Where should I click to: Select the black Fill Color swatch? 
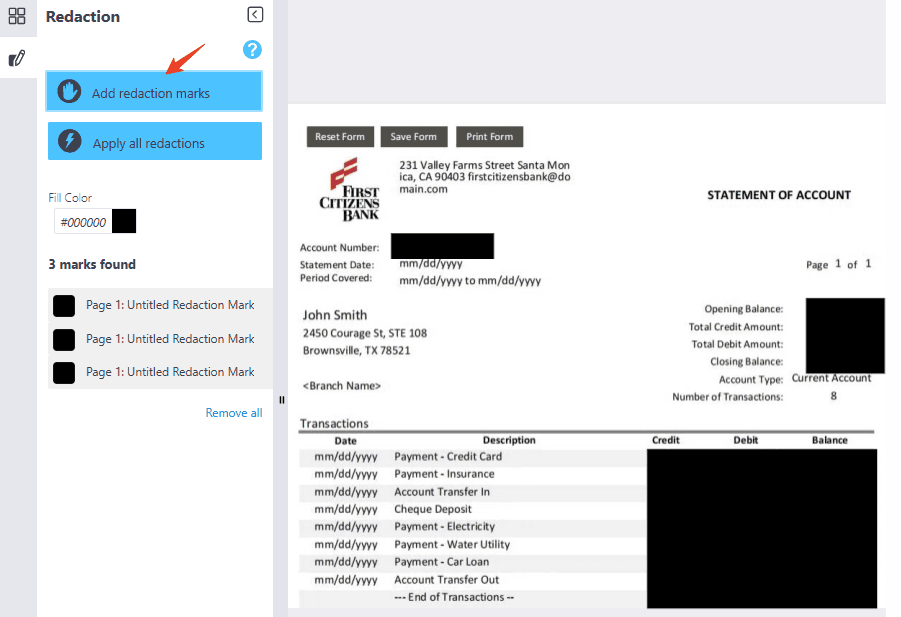[124, 220]
